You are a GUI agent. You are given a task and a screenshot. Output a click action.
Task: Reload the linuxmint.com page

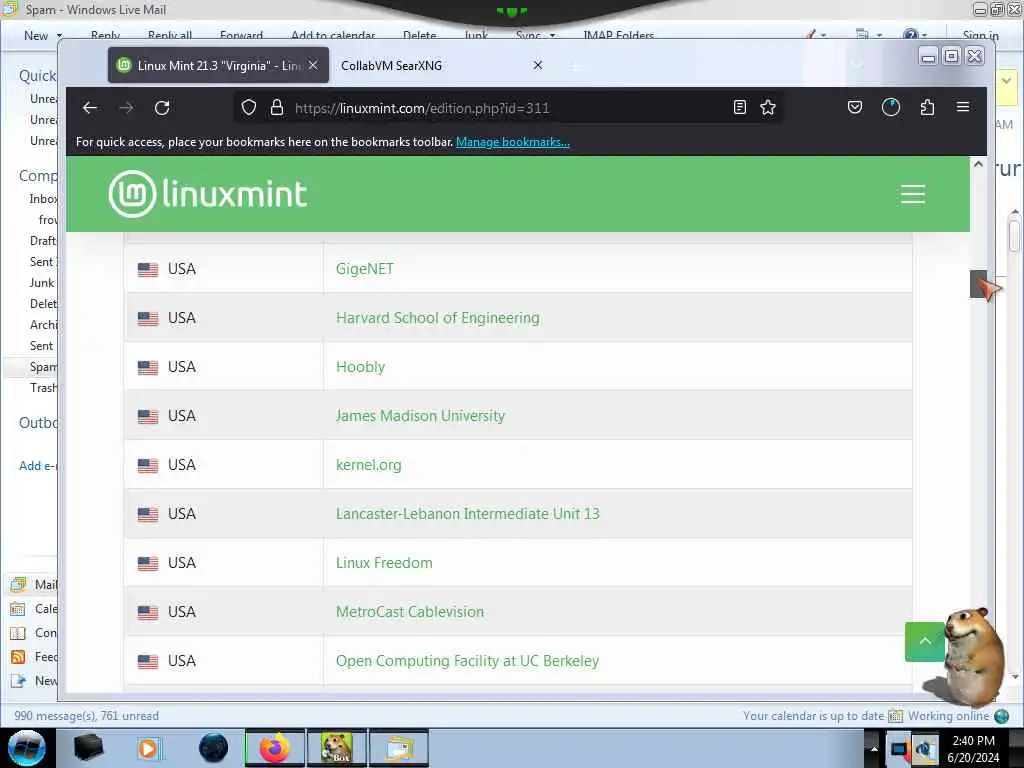pyautogui.click(x=162, y=108)
